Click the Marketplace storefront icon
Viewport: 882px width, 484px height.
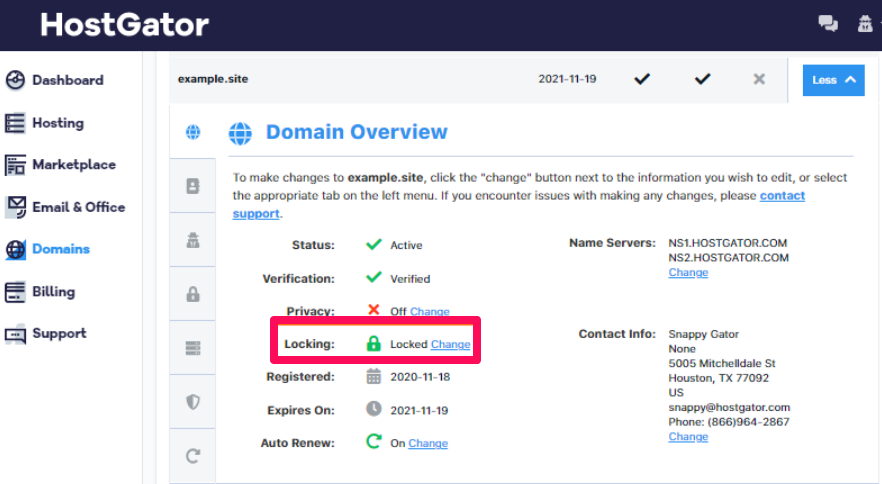tap(15, 165)
